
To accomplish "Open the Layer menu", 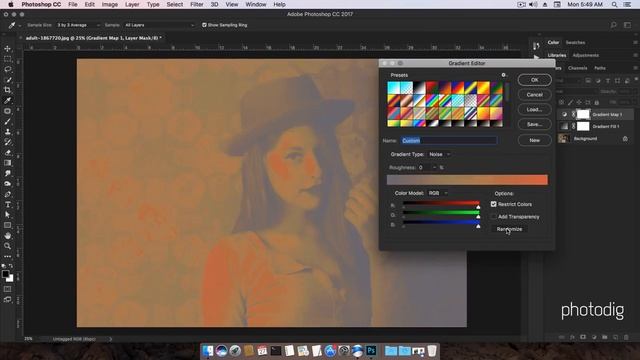I will coord(132,4).
